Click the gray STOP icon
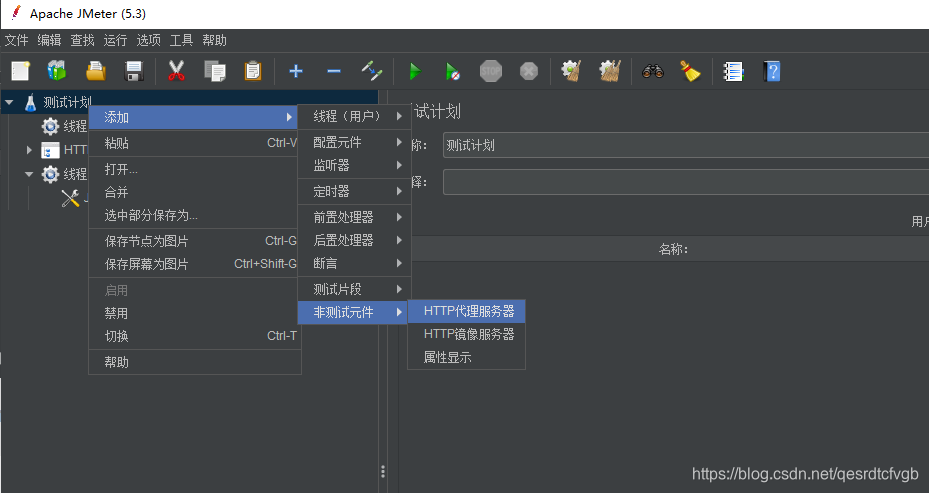 (491, 72)
